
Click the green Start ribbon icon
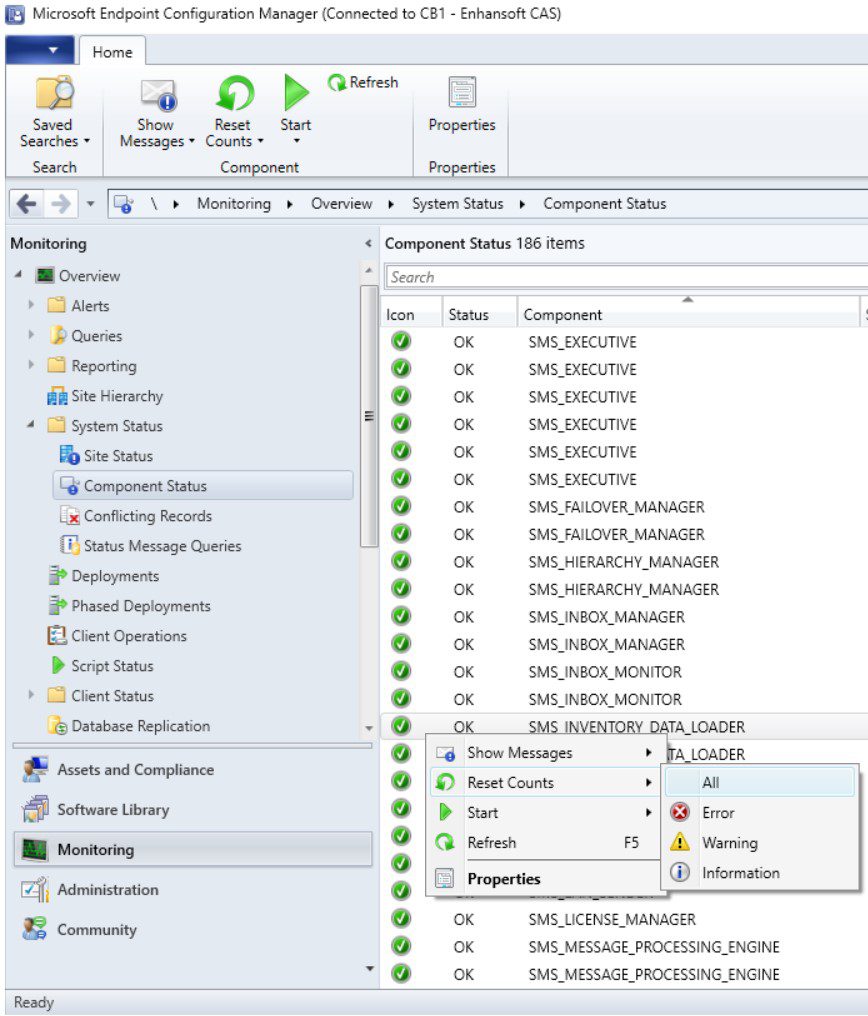pos(295,95)
